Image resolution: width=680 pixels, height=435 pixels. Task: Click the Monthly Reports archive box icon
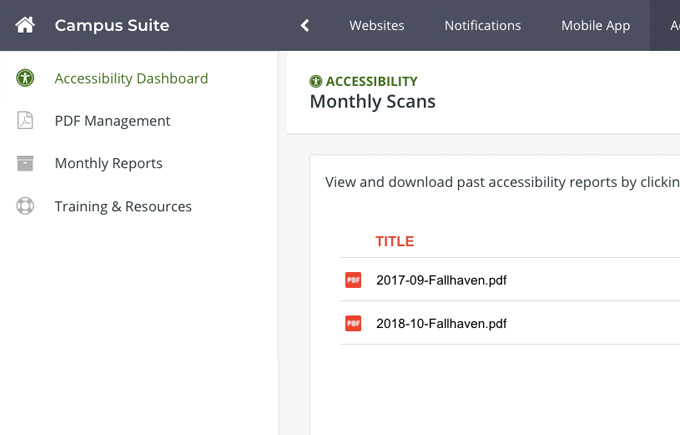pos(25,163)
